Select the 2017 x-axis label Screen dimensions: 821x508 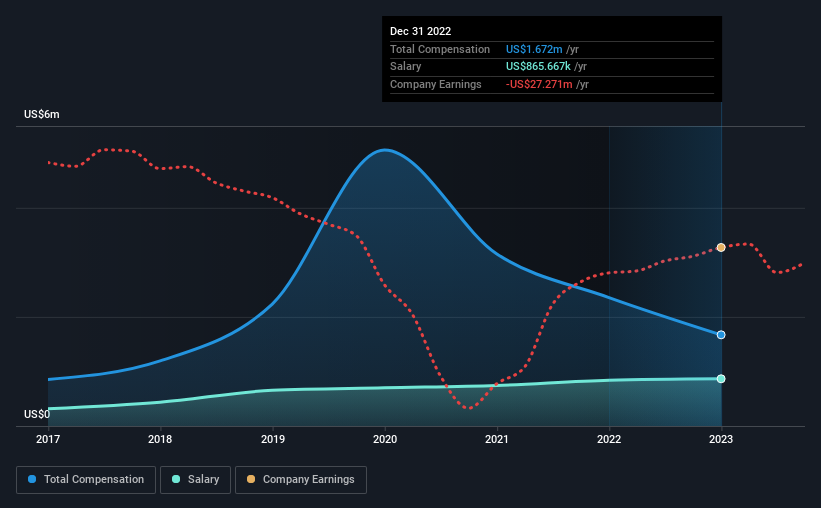pos(48,439)
